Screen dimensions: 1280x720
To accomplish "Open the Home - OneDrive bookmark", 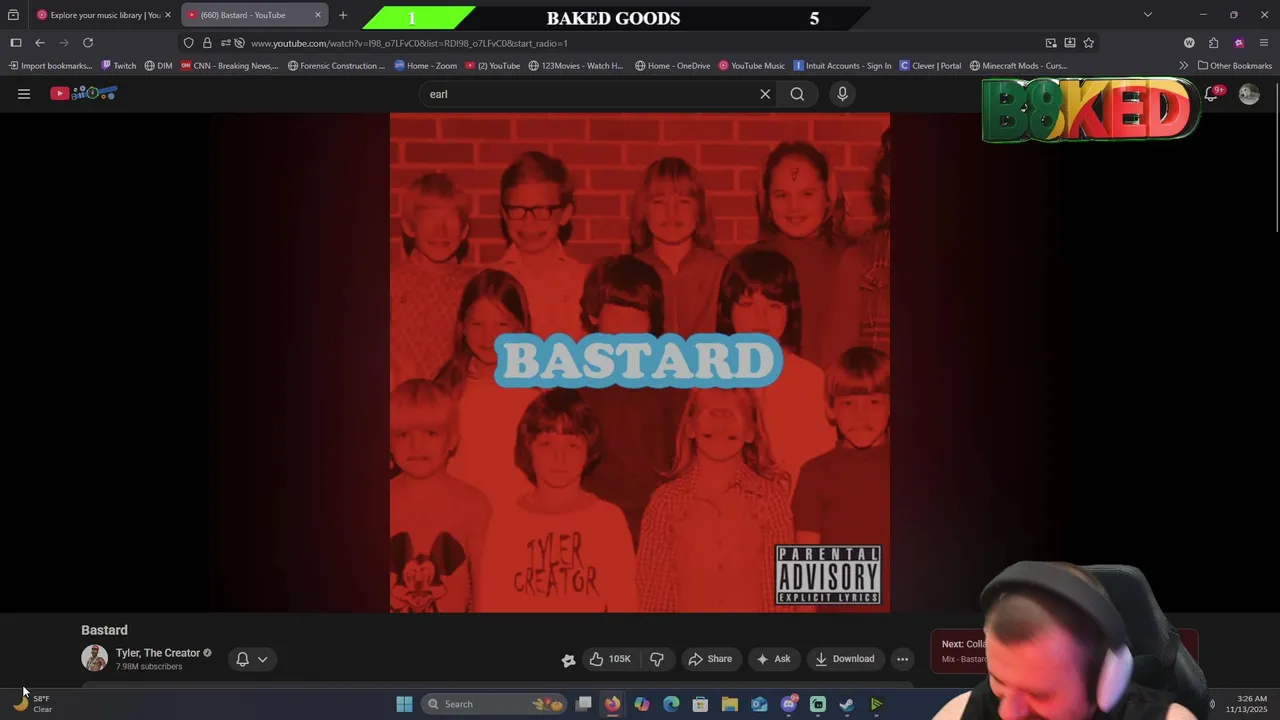I will coord(672,66).
